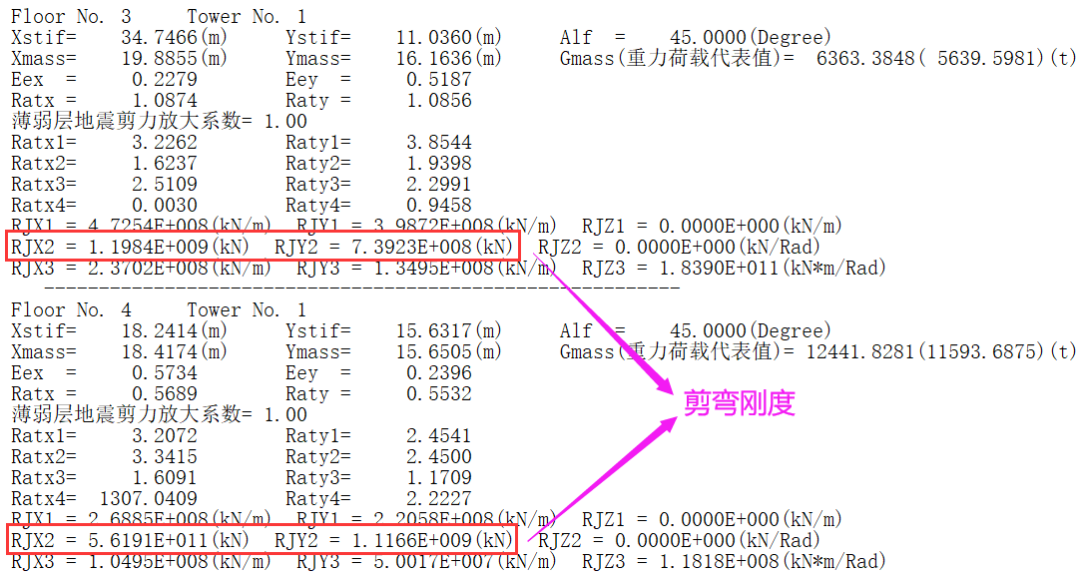1080x580 pixels.
Task: Select Ratx4 value 1307.0409
Action: tap(149, 499)
